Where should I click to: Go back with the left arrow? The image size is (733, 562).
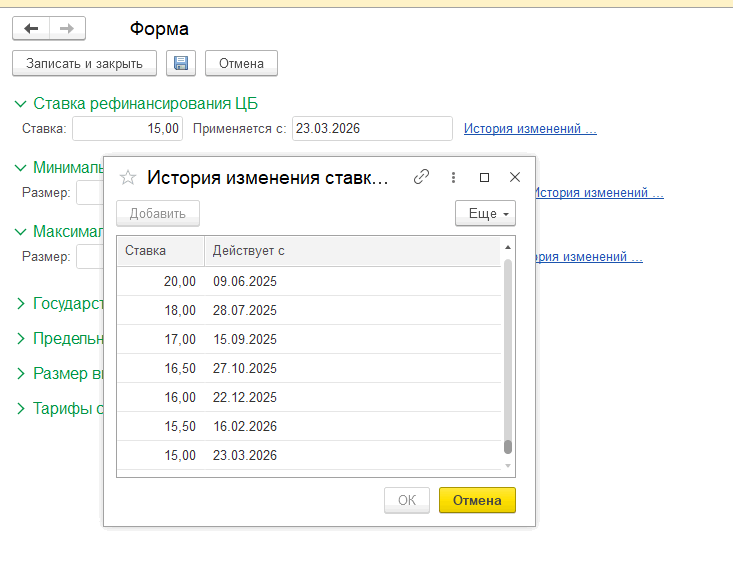[31, 29]
